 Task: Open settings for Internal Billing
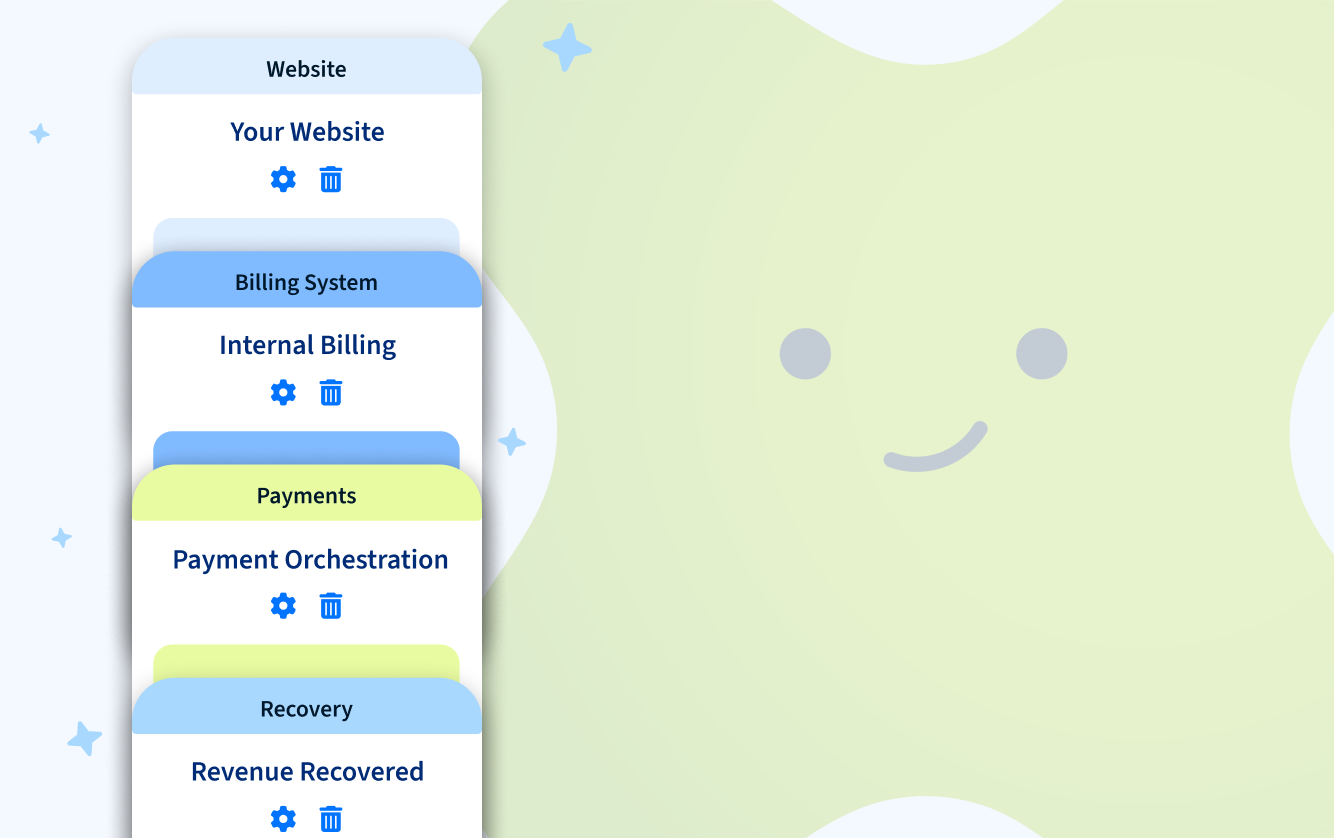(x=283, y=392)
